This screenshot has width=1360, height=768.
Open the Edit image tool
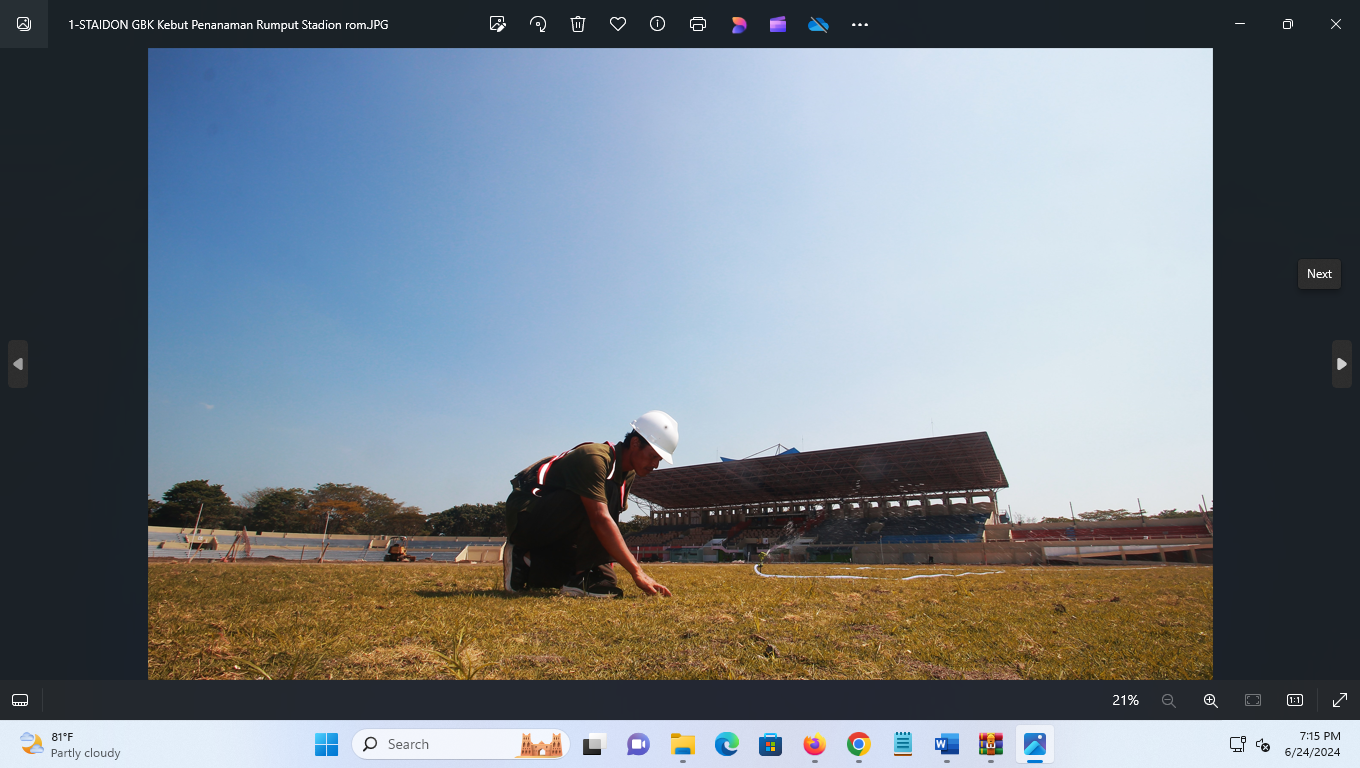pyautogui.click(x=498, y=24)
